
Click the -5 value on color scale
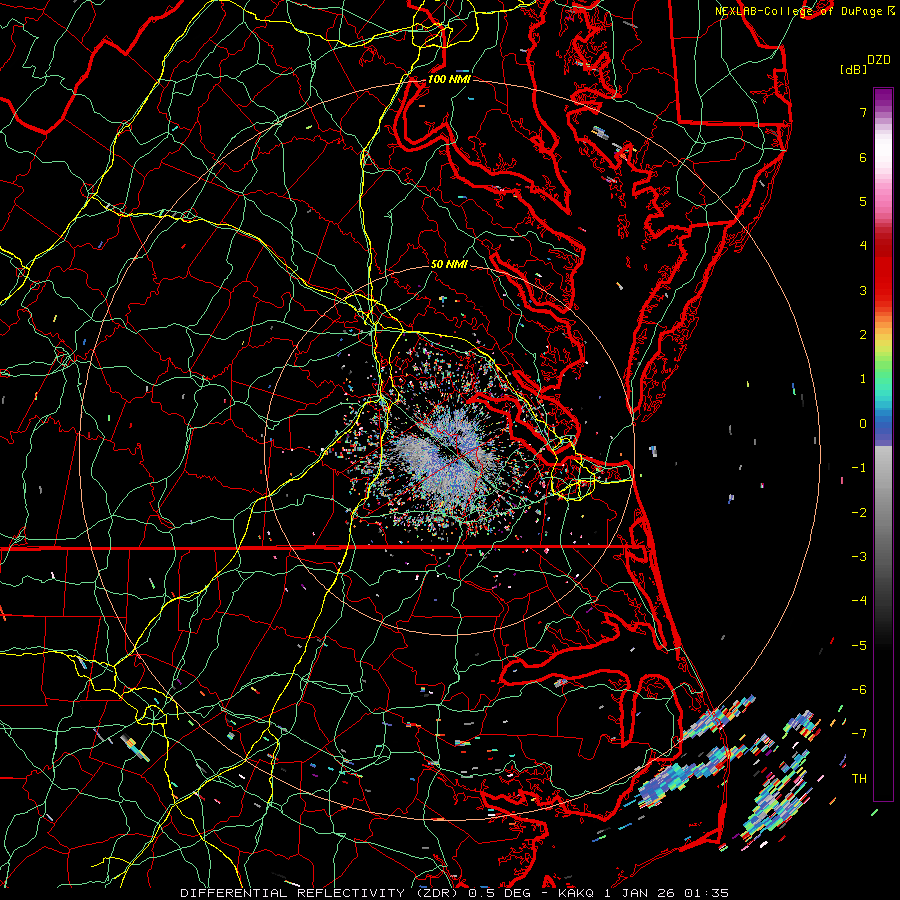(859, 646)
